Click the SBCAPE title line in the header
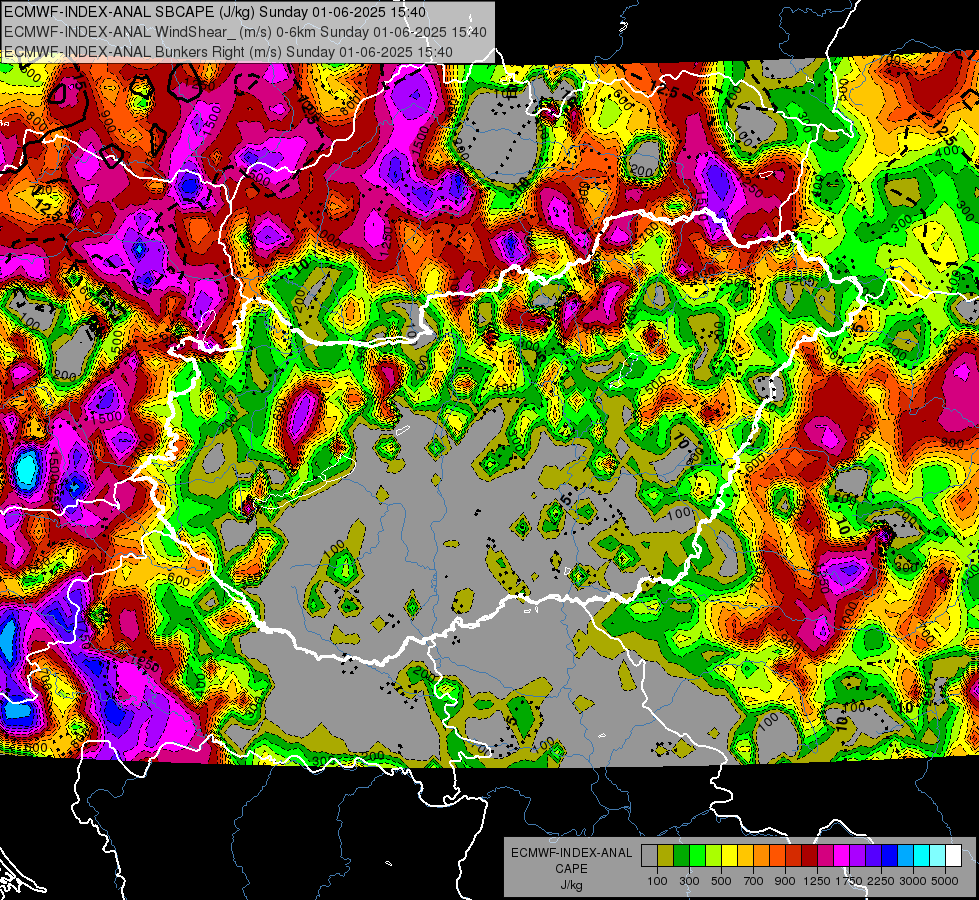The image size is (979, 900). coord(215,12)
